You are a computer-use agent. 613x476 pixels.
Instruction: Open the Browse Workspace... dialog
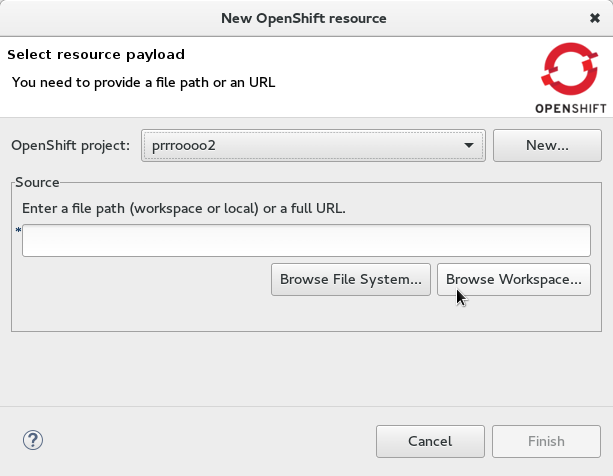pyautogui.click(x=513, y=280)
